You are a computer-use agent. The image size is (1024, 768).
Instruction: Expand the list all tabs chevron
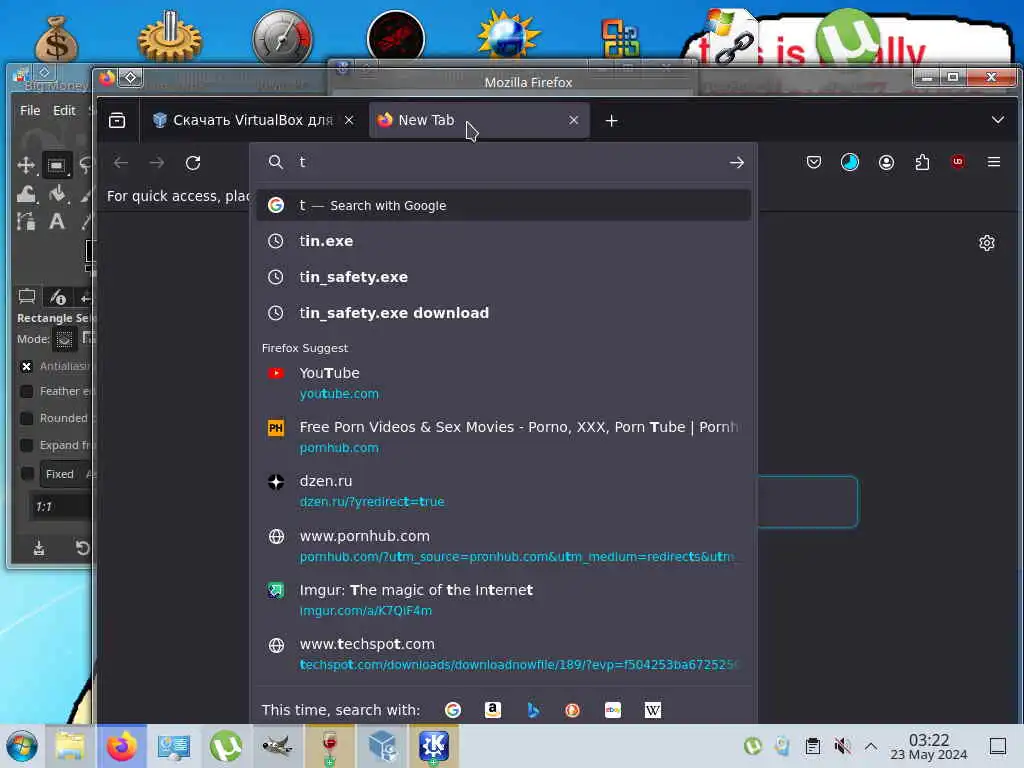pos(997,120)
